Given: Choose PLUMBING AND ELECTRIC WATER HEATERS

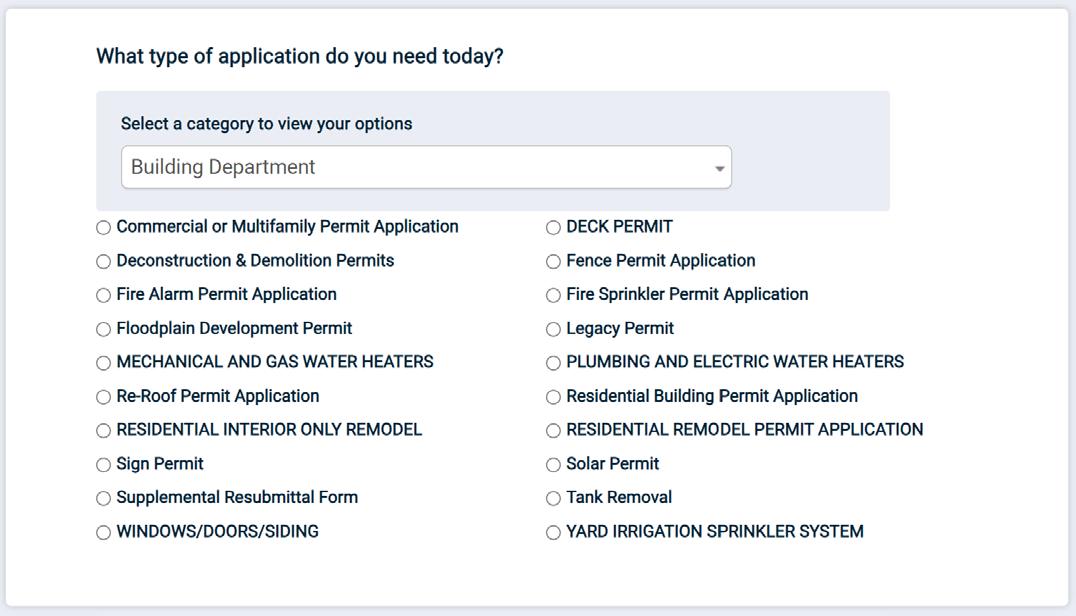Looking at the screenshot, I should point(554,363).
